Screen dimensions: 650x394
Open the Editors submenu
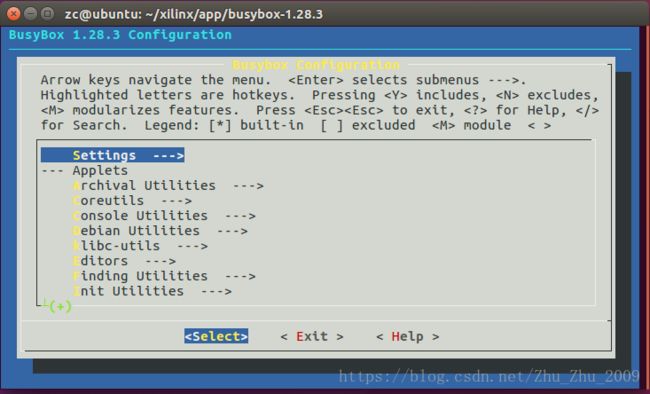[124, 261]
